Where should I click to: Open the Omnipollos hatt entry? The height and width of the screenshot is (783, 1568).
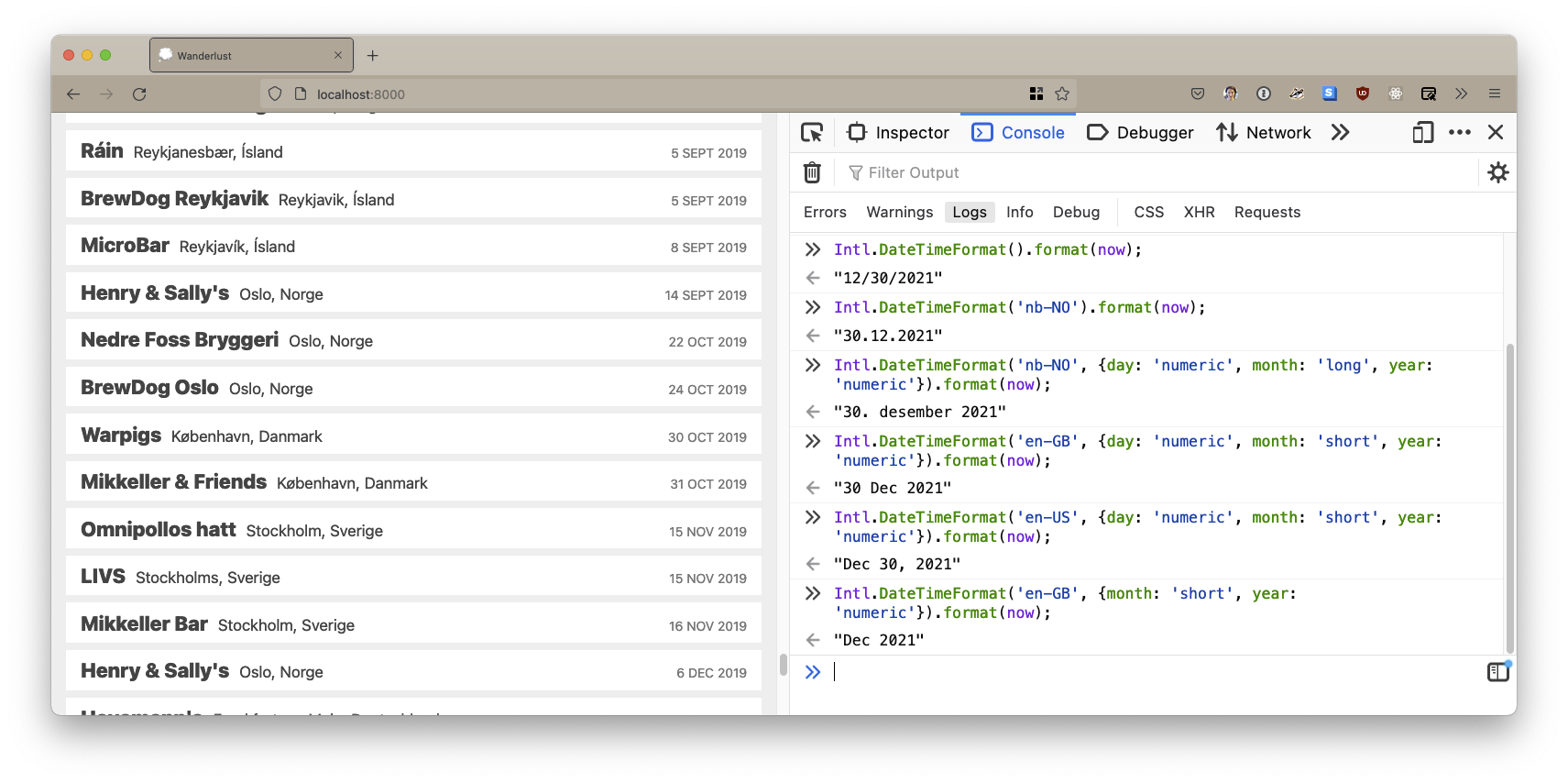[413, 530]
